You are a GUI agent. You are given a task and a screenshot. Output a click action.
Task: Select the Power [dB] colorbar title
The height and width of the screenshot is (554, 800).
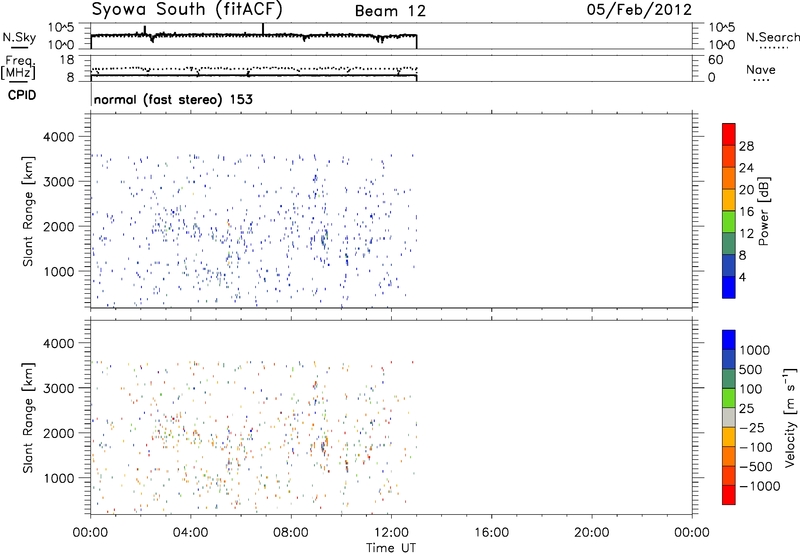764,211
